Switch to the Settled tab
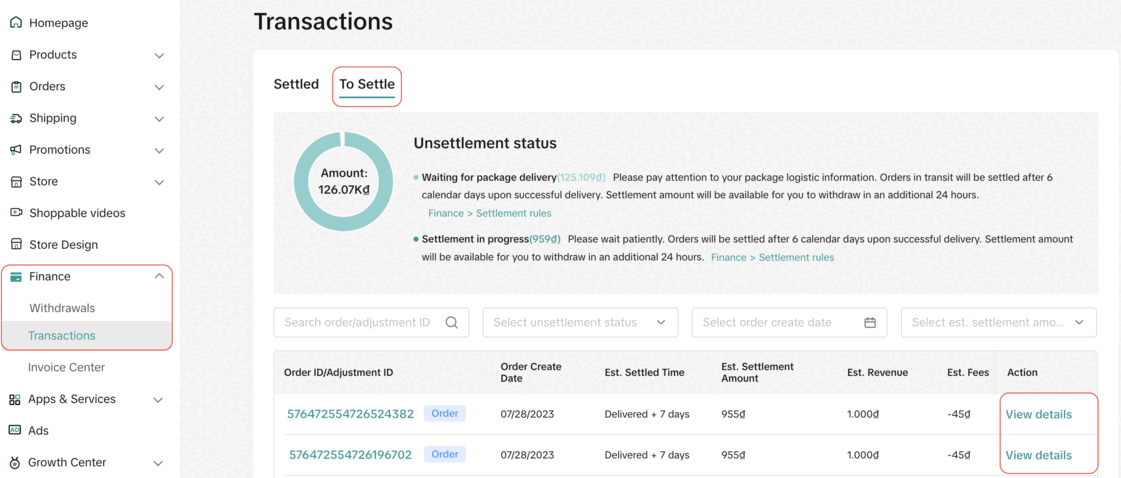Viewport: 1121px width, 478px height. 296,84
